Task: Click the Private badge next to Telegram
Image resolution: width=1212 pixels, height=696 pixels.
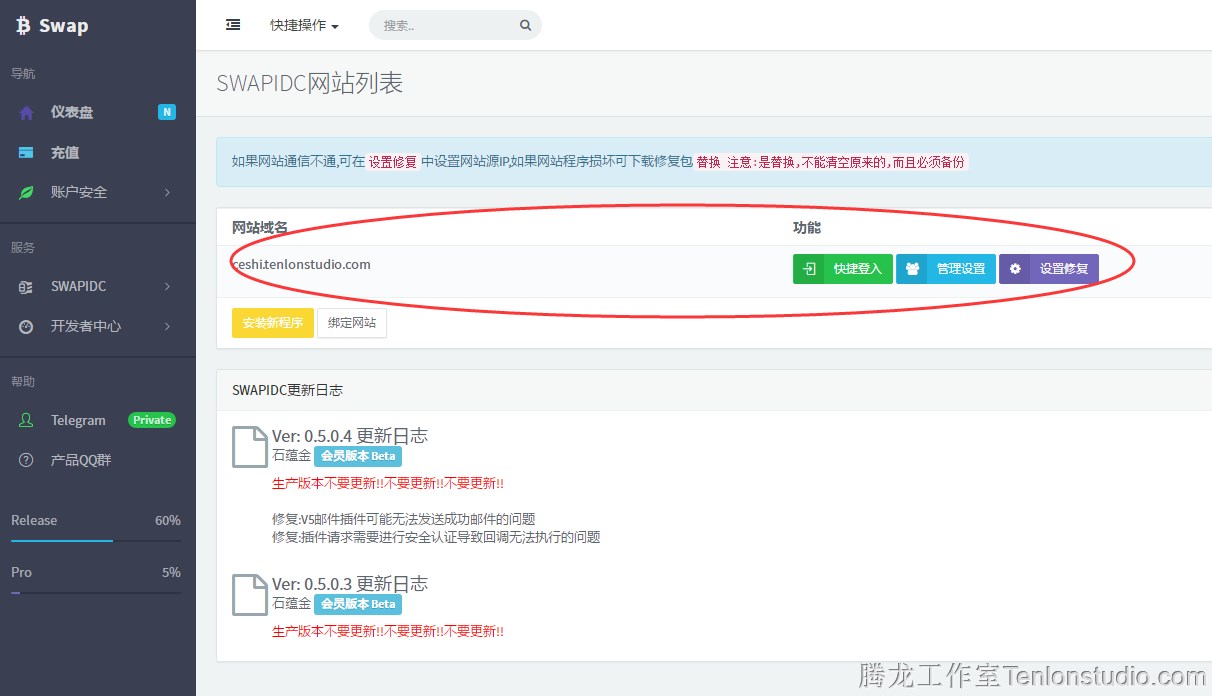Action: pyautogui.click(x=152, y=420)
